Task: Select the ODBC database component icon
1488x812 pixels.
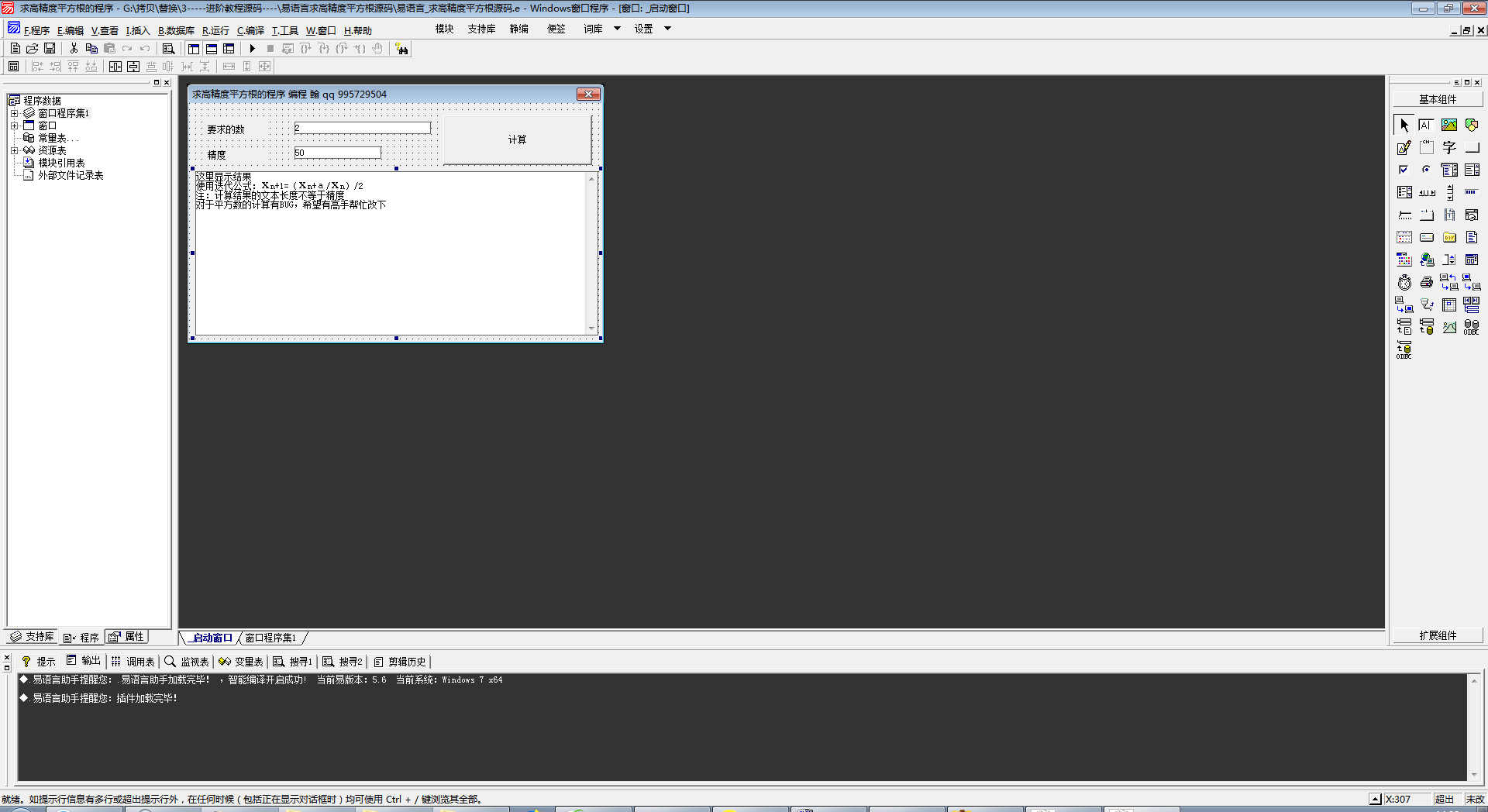Action: coord(1471,327)
